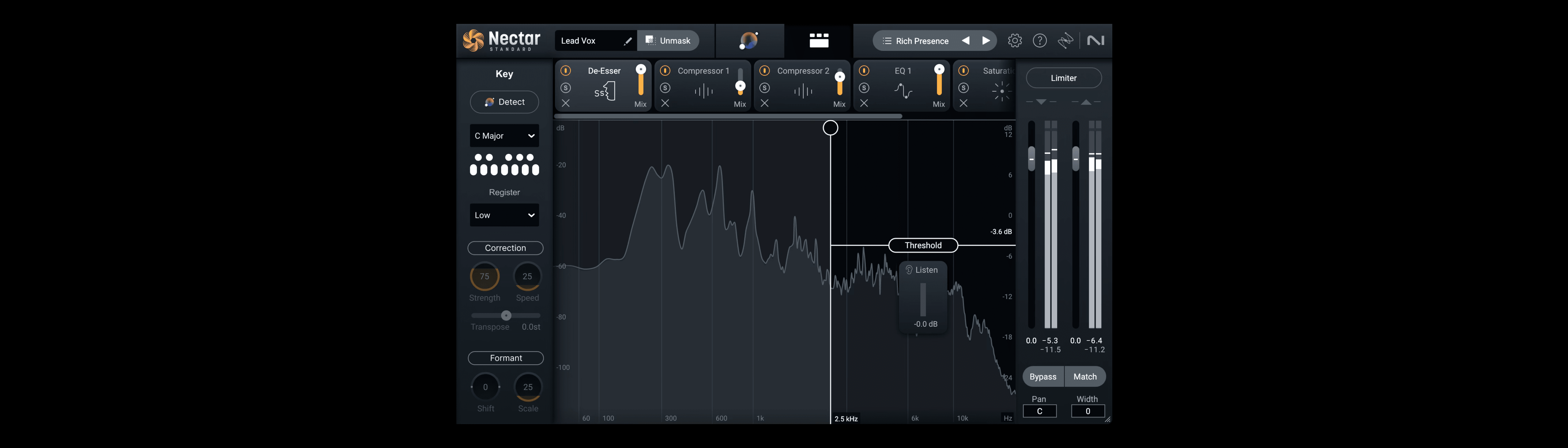Select the Rich Presence preset name

click(922, 41)
